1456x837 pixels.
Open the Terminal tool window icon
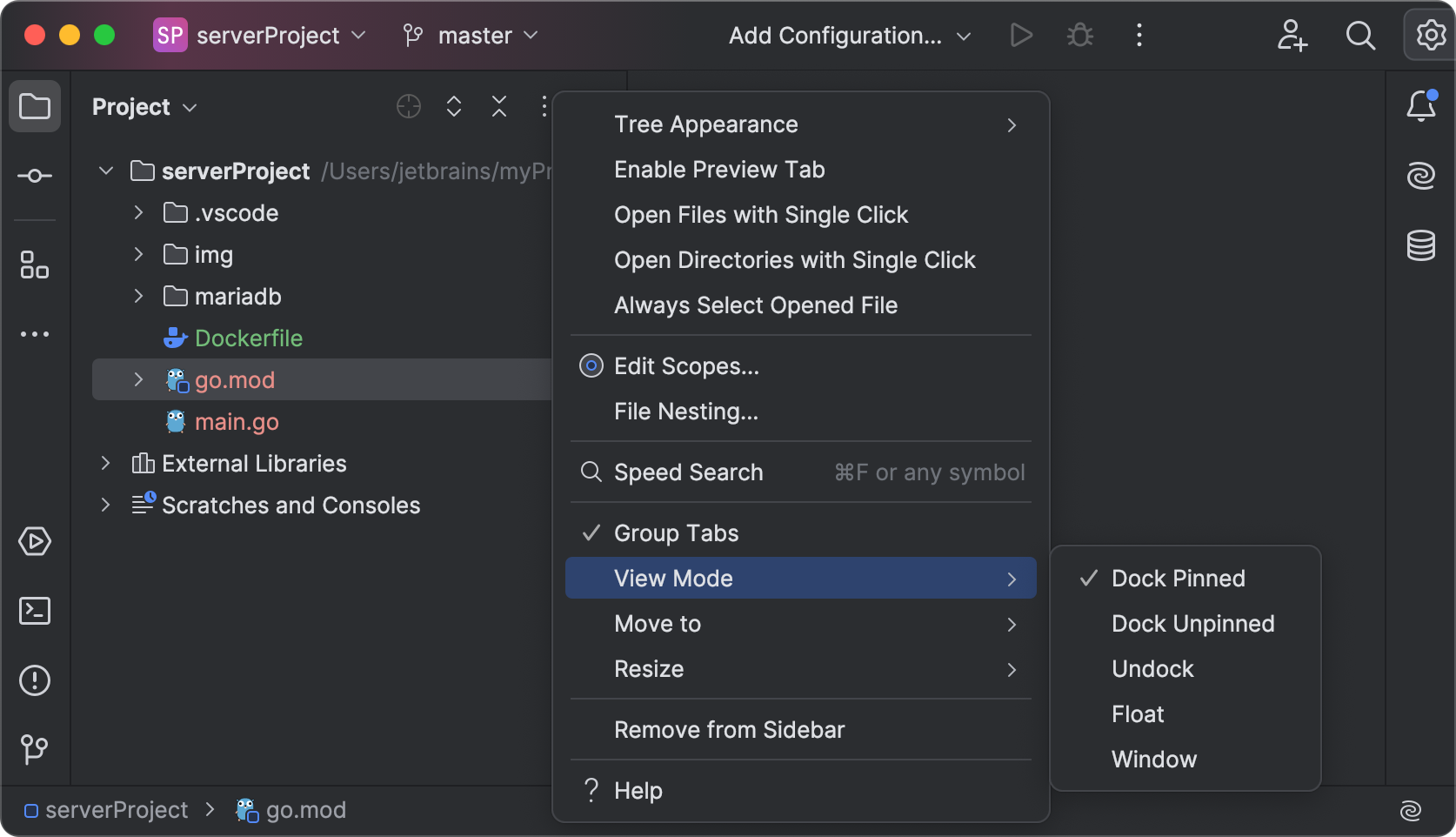(x=35, y=611)
